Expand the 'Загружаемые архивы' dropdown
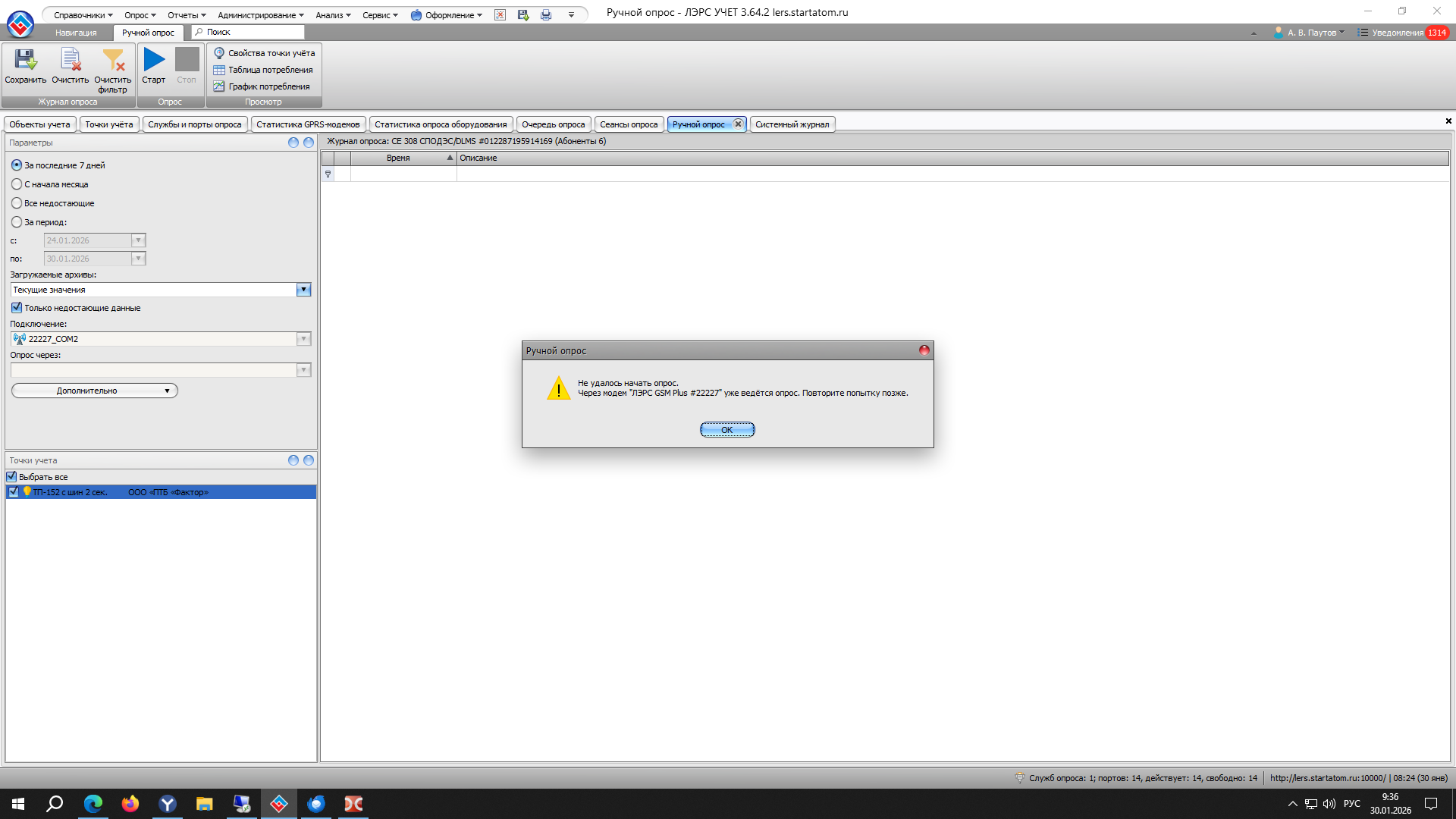 pos(303,290)
